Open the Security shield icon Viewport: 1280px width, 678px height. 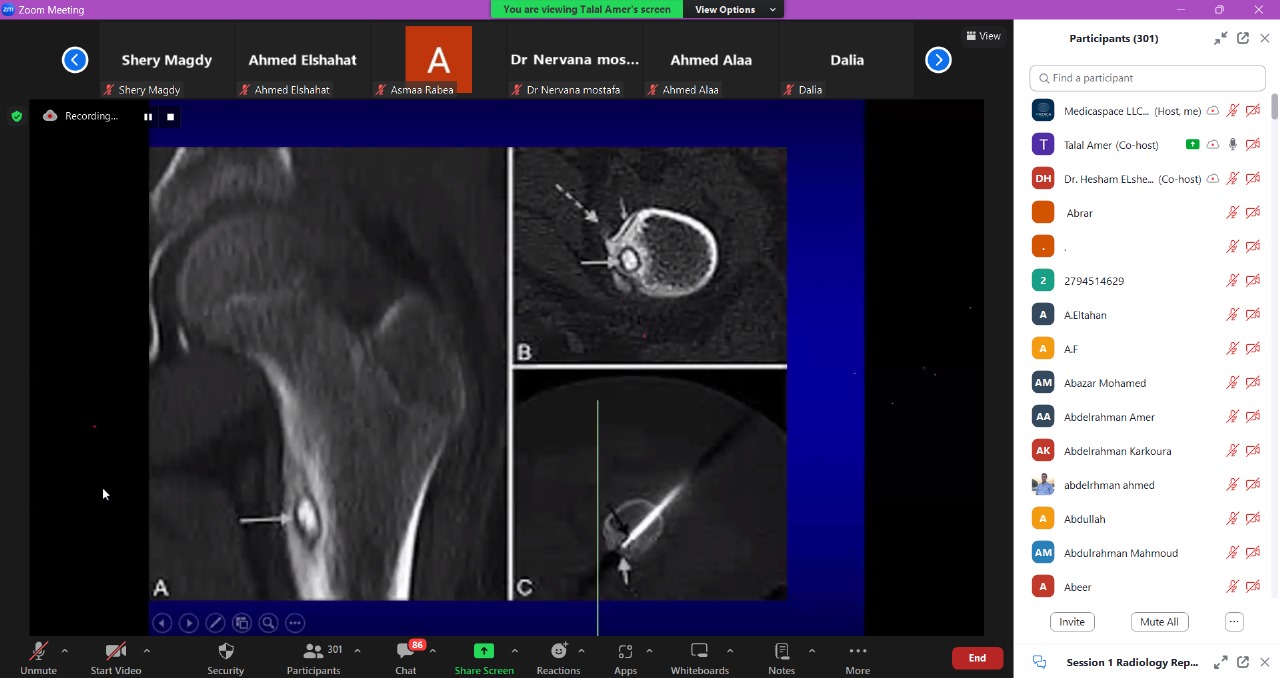[x=225, y=651]
